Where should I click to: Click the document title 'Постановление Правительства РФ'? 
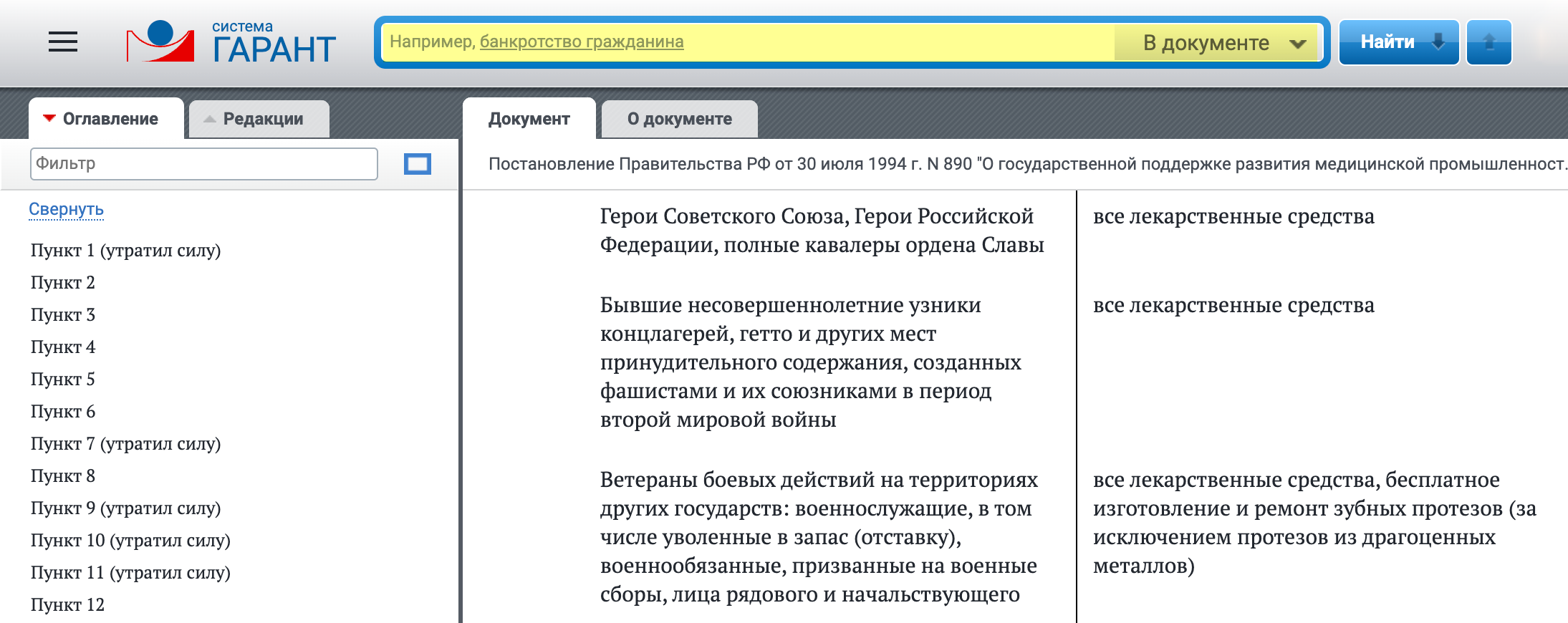1028,164
